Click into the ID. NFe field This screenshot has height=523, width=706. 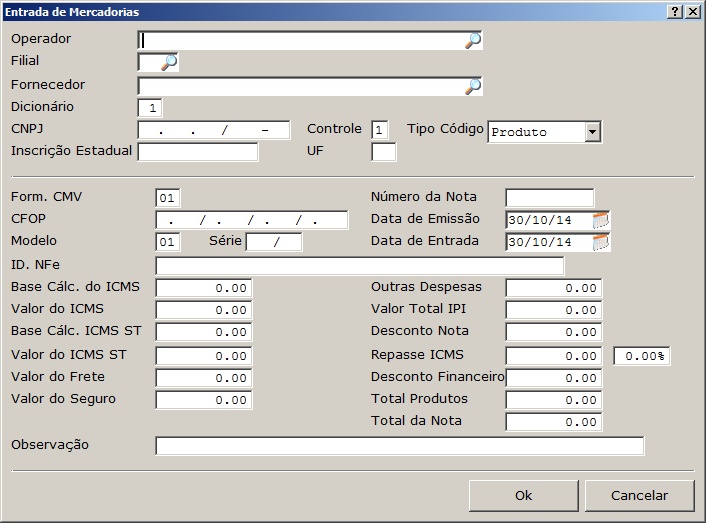[x=359, y=266]
